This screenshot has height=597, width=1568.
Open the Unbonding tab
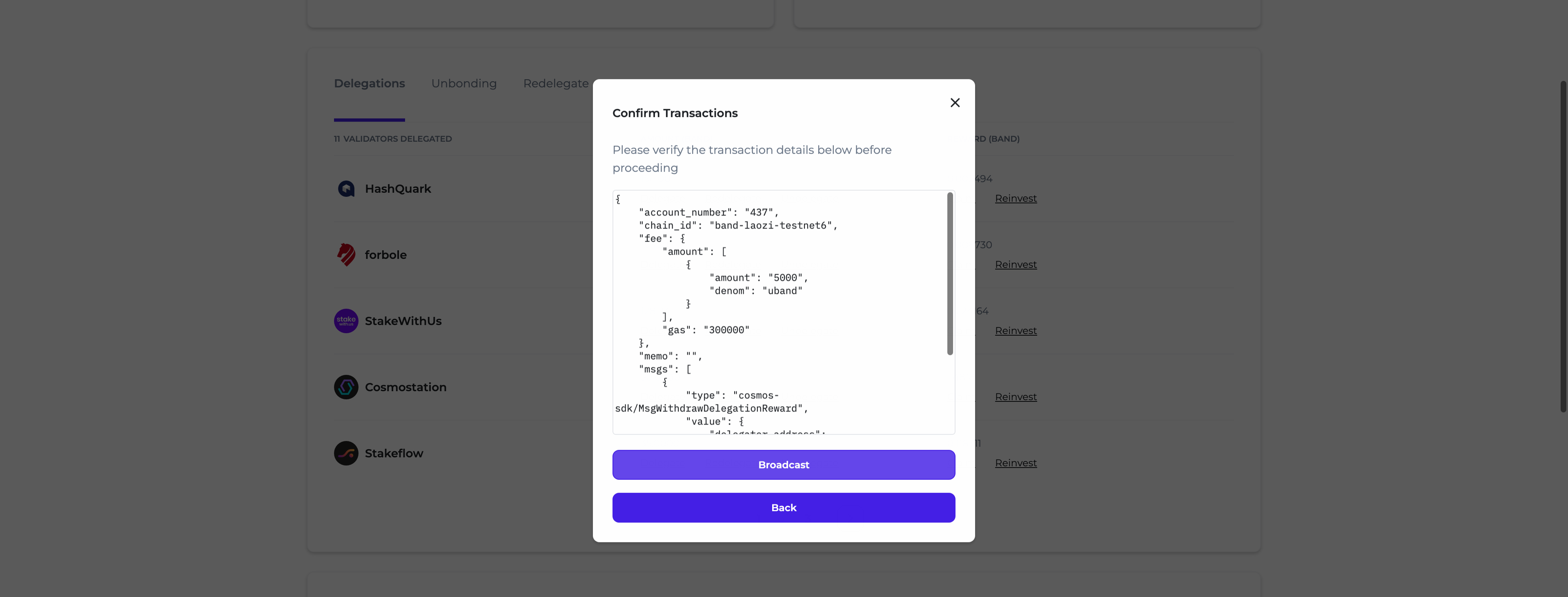[464, 83]
